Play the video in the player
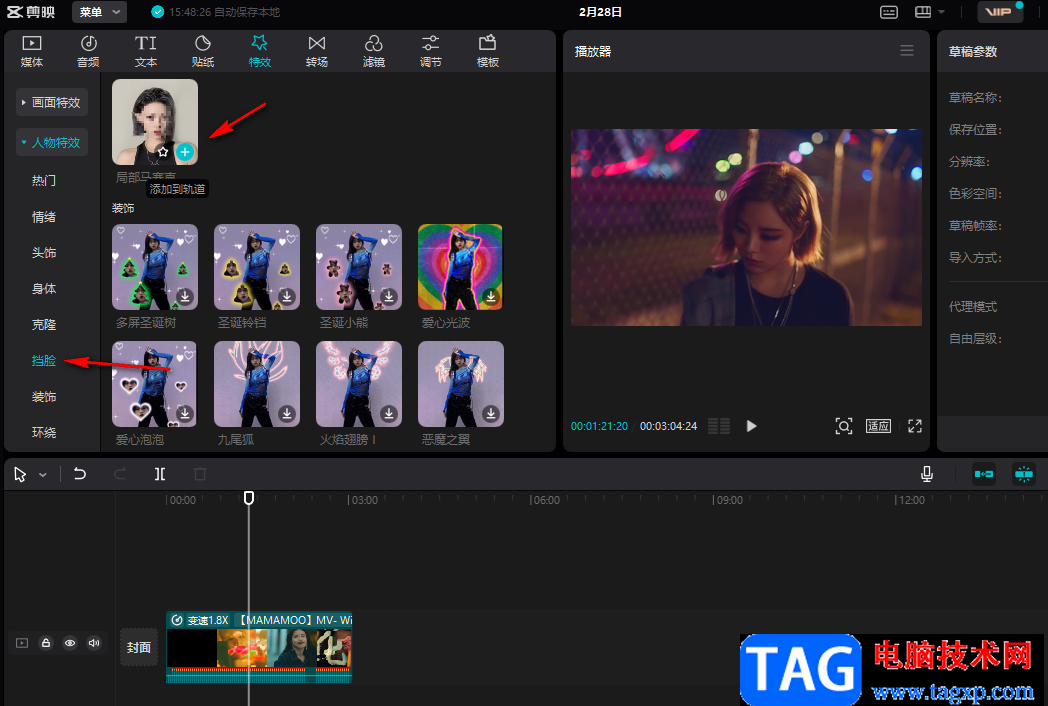 click(x=751, y=426)
